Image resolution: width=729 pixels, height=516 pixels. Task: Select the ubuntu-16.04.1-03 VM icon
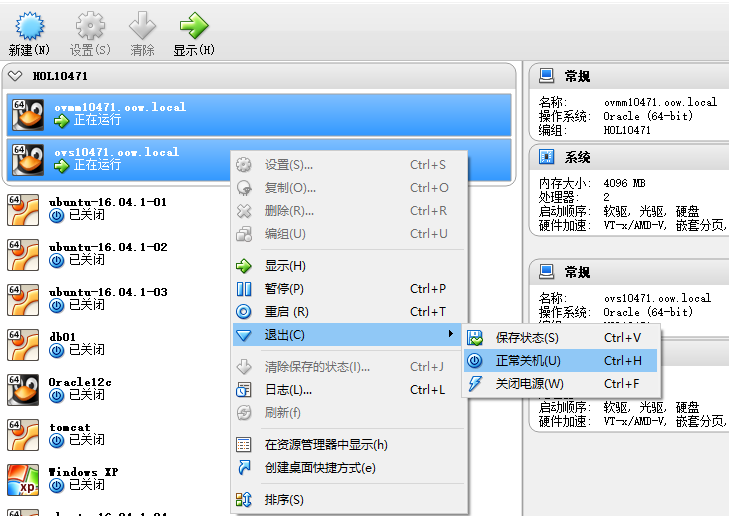coord(23,300)
